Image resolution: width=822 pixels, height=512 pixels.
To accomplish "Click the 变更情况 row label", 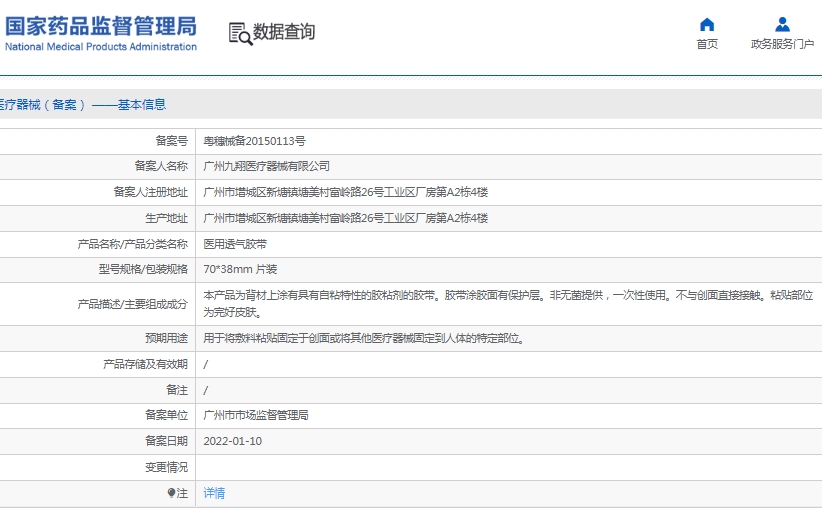I will pos(166,467).
